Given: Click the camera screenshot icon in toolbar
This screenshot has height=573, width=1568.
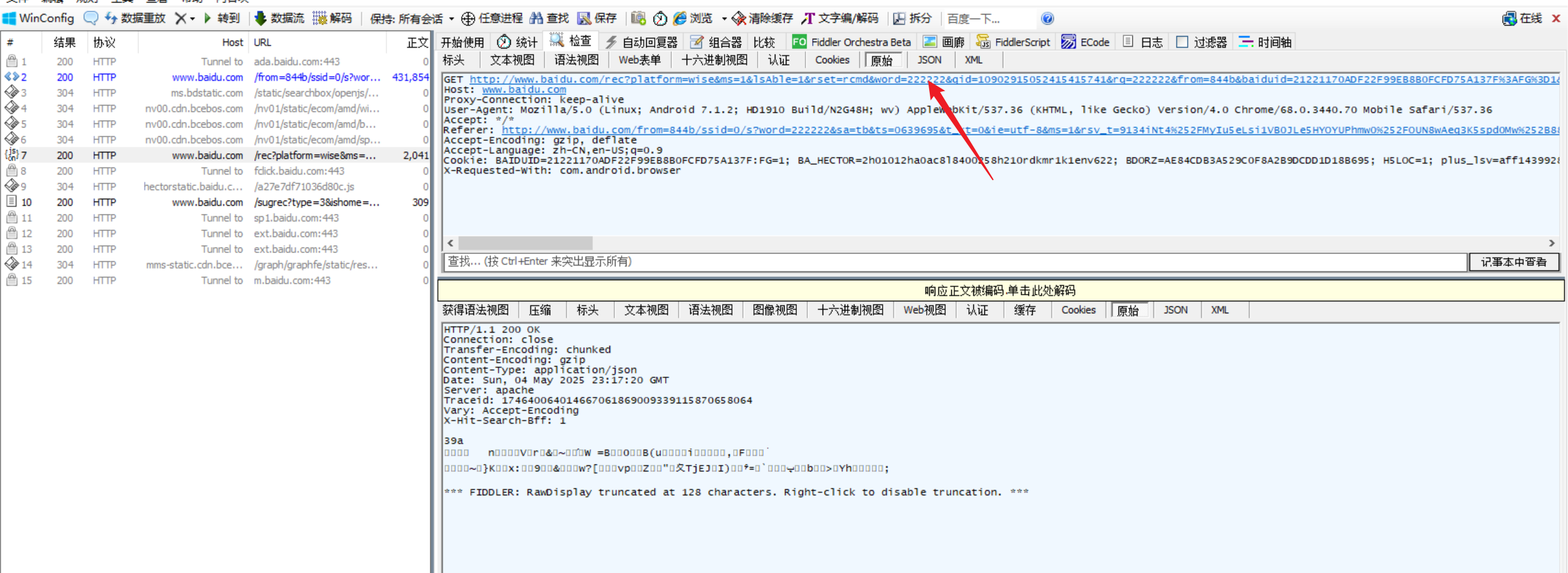Looking at the screenshot, I should (638, 18).
